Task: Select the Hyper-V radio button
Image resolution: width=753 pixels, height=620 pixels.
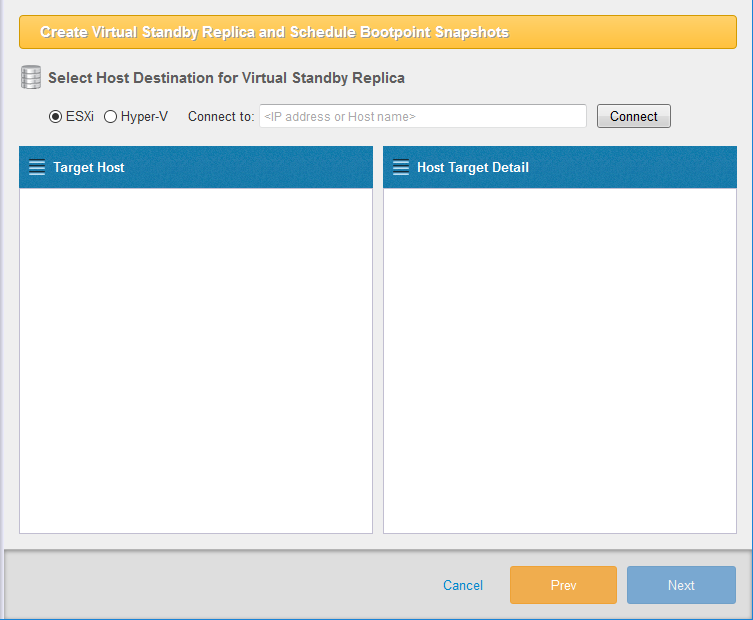Action: tap(110, 116)
